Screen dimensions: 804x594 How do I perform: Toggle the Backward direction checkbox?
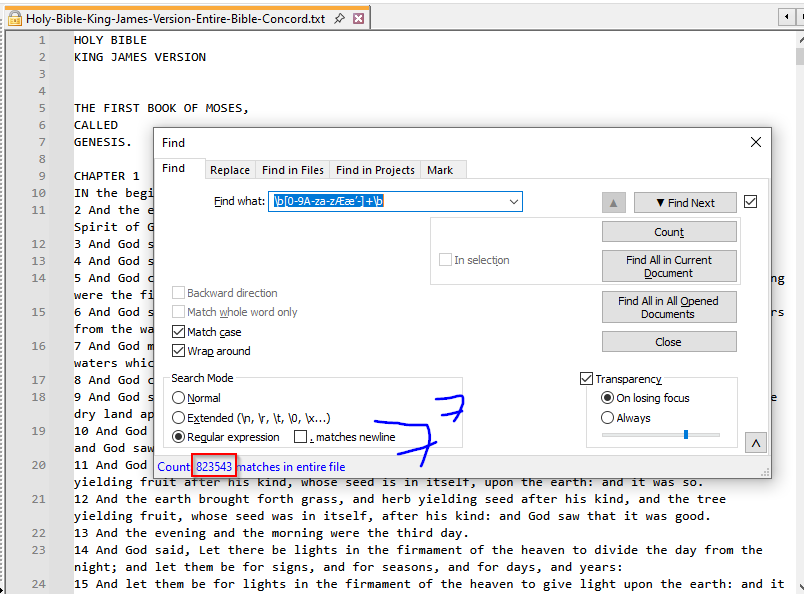pyautogui.click(x=178, y=293)
